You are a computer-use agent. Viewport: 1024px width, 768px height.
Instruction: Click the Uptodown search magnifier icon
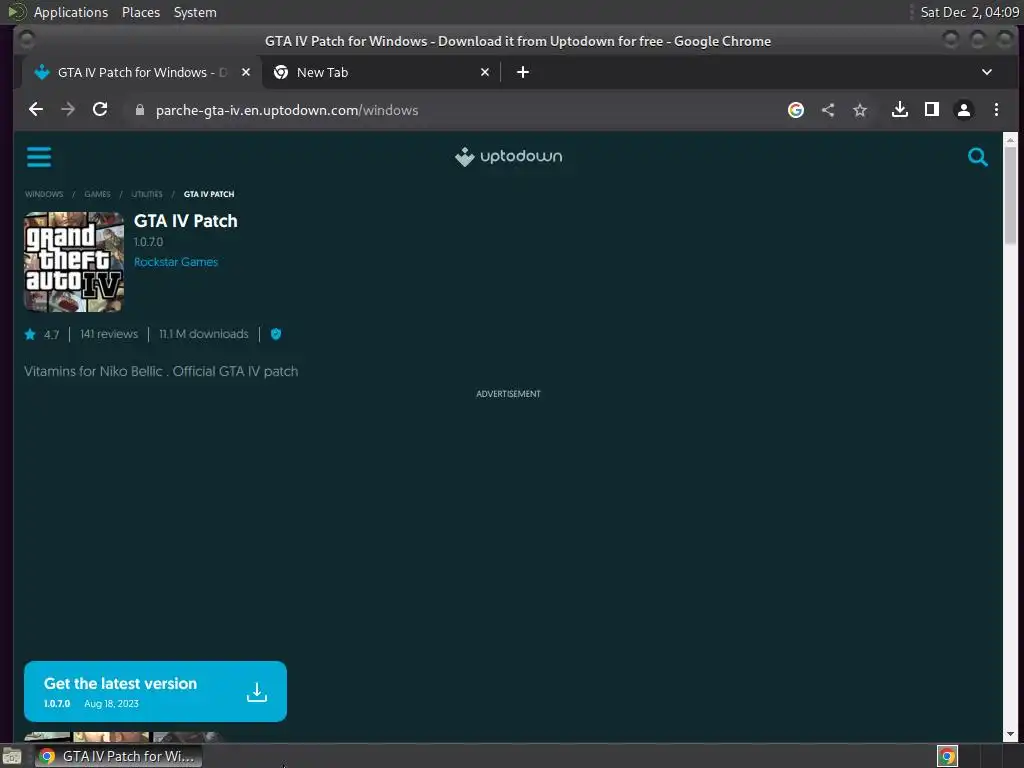click(x=977, y=157)
